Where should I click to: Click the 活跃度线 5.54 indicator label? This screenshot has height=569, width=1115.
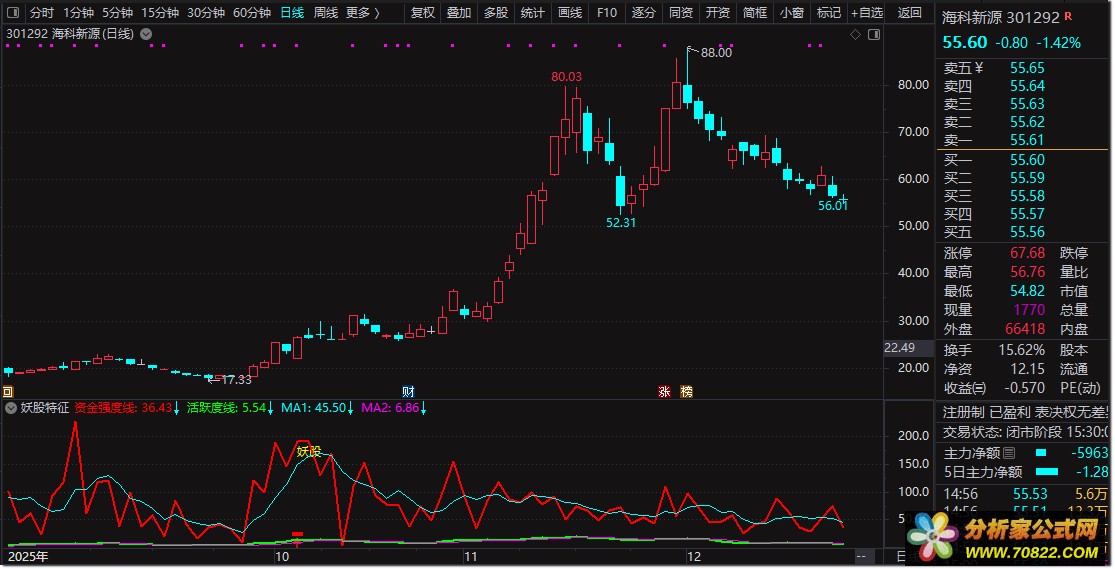226,408
